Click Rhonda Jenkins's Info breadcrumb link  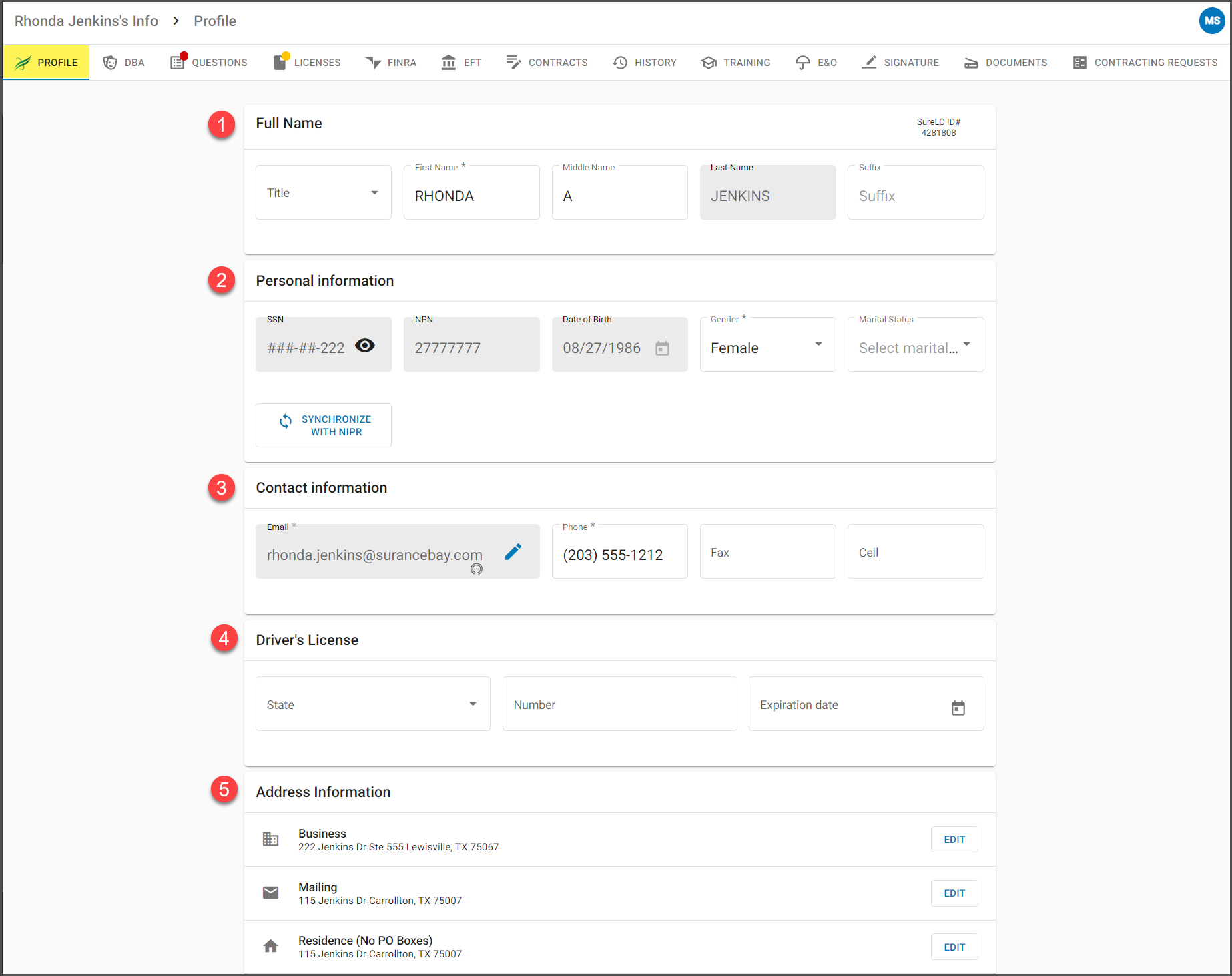[86, 21]
